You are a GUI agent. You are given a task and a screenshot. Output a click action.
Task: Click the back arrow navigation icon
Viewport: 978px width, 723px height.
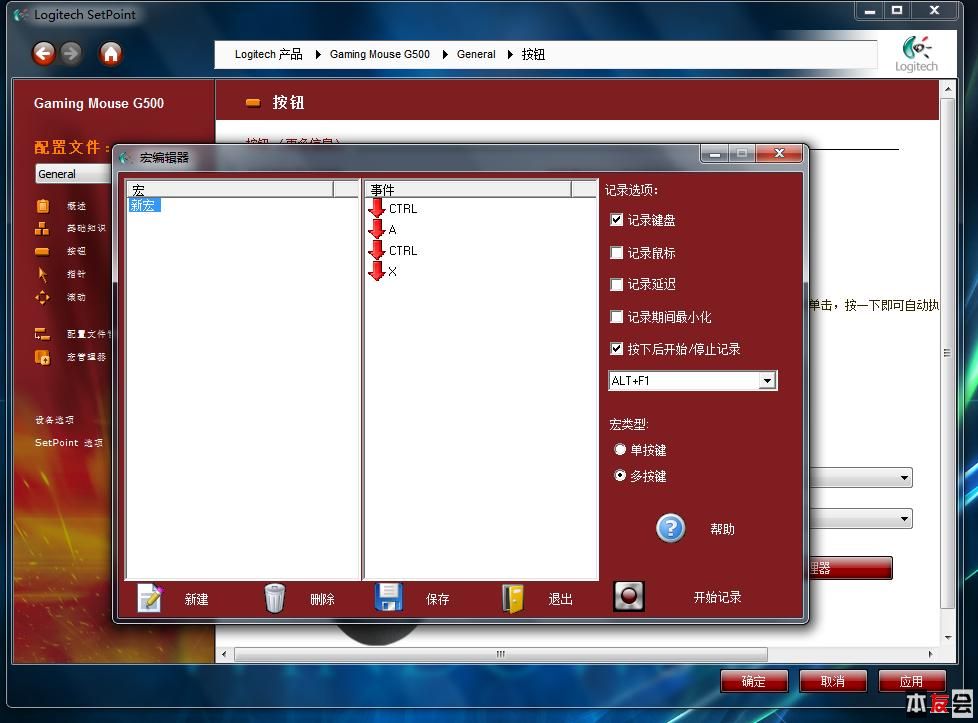44,54
